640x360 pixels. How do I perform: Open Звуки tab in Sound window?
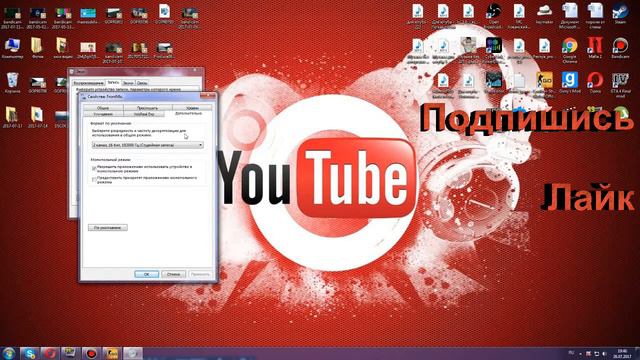tap(128, 83)
